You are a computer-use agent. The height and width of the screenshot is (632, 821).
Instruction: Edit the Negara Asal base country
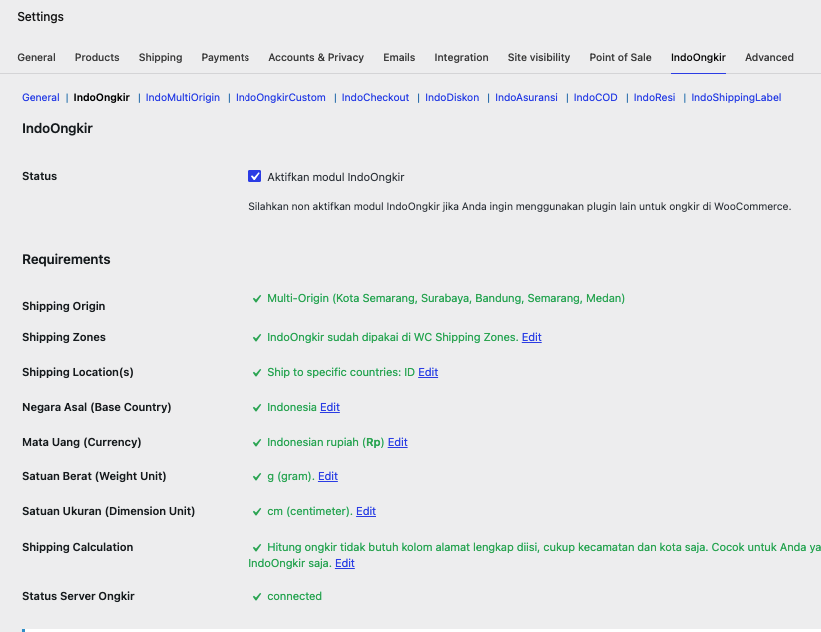coord(330,407)
